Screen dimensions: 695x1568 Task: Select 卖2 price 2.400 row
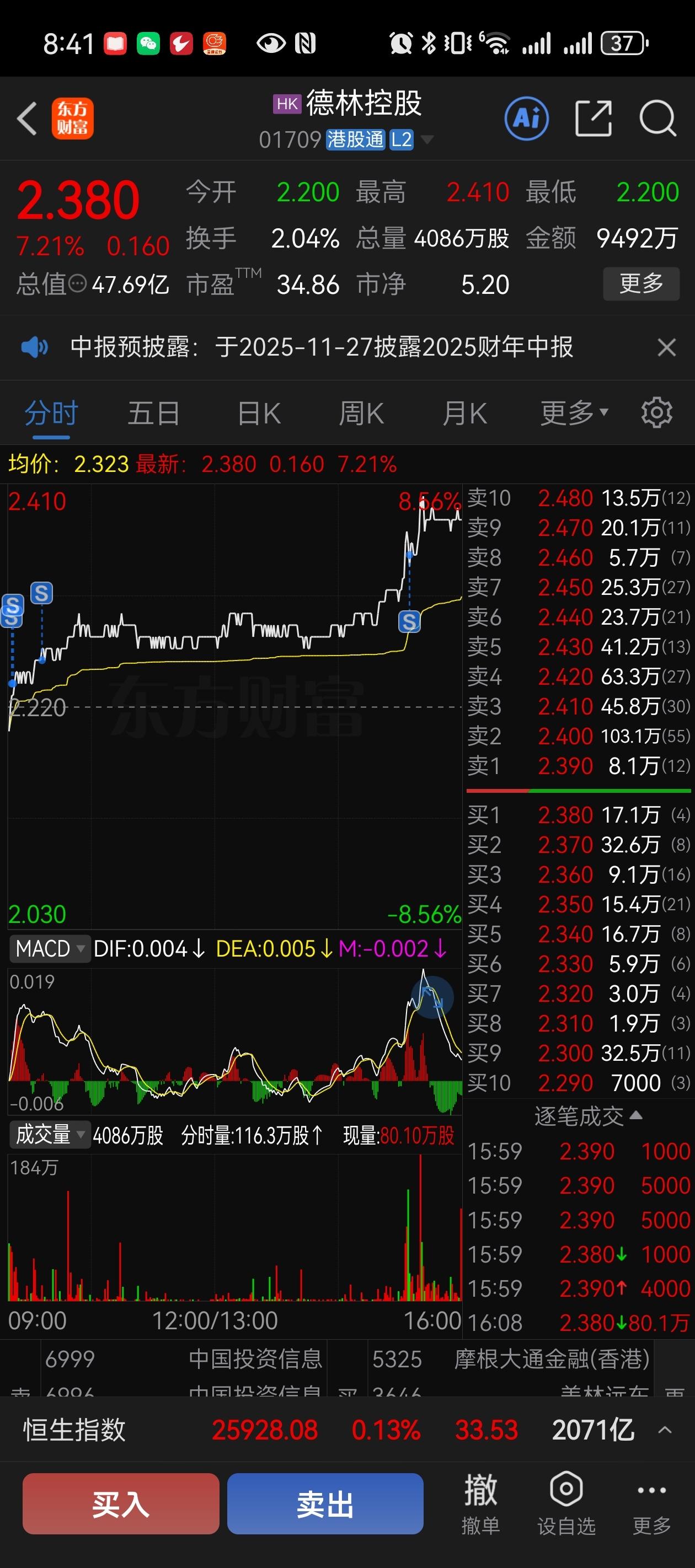(x=579, y=736)
